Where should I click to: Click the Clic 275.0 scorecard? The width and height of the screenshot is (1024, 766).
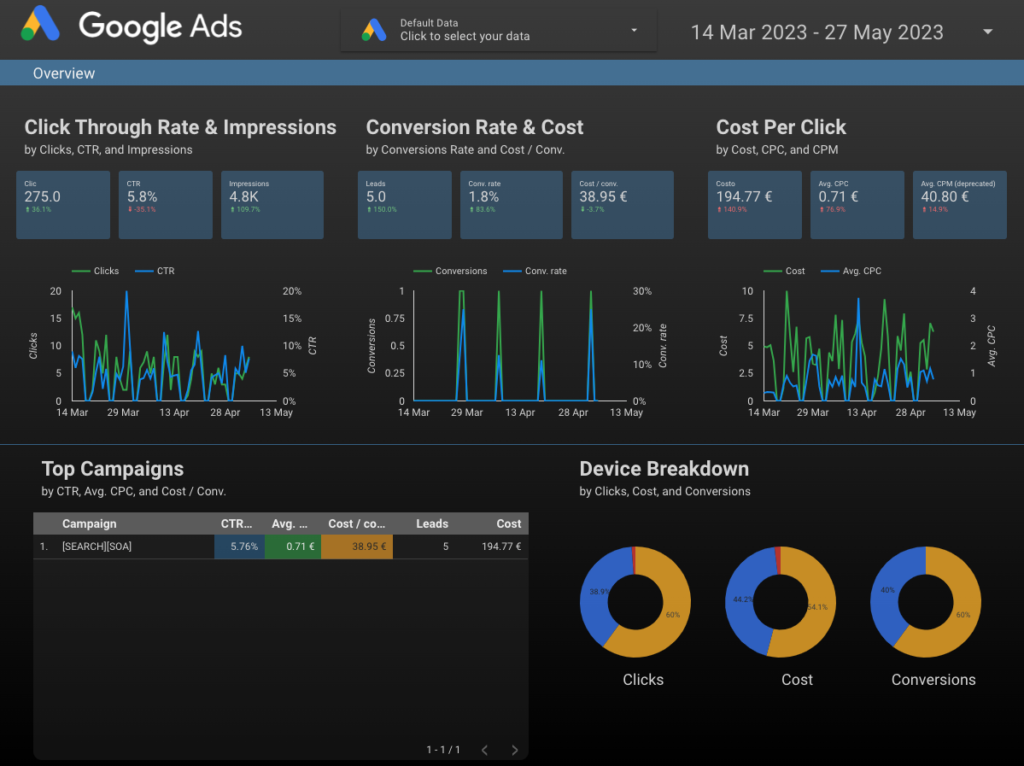(63, 204)
